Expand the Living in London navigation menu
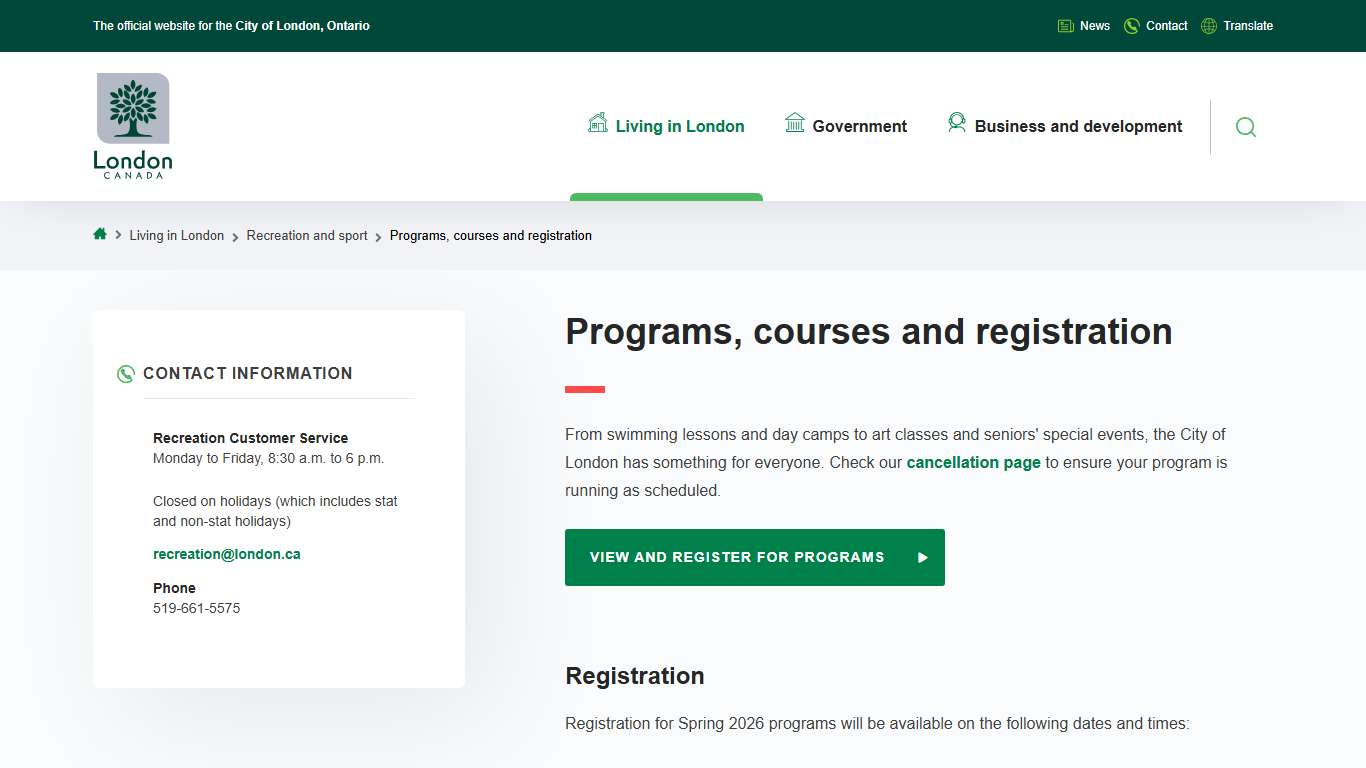Screen dimensions: 1366x768 (680, 126)
